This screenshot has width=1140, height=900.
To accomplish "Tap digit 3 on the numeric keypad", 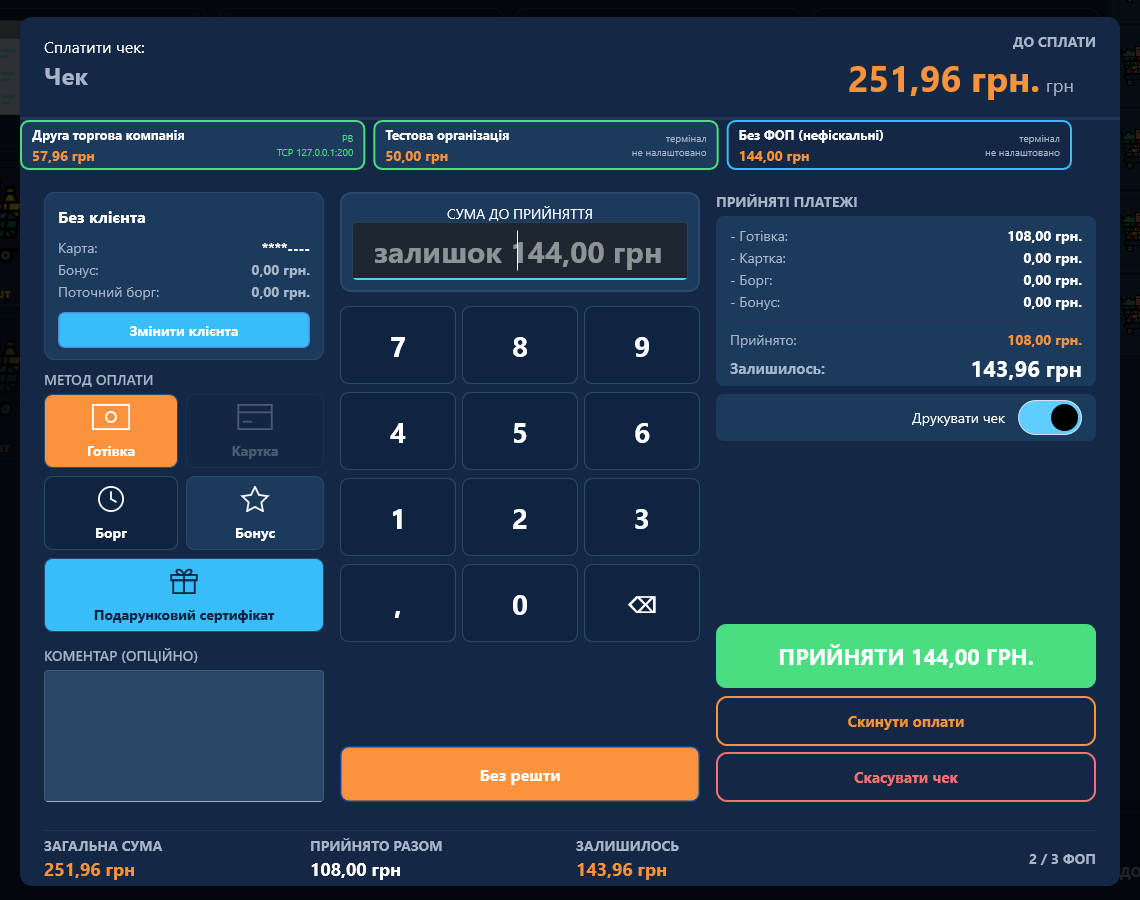I will coord(641,518).
